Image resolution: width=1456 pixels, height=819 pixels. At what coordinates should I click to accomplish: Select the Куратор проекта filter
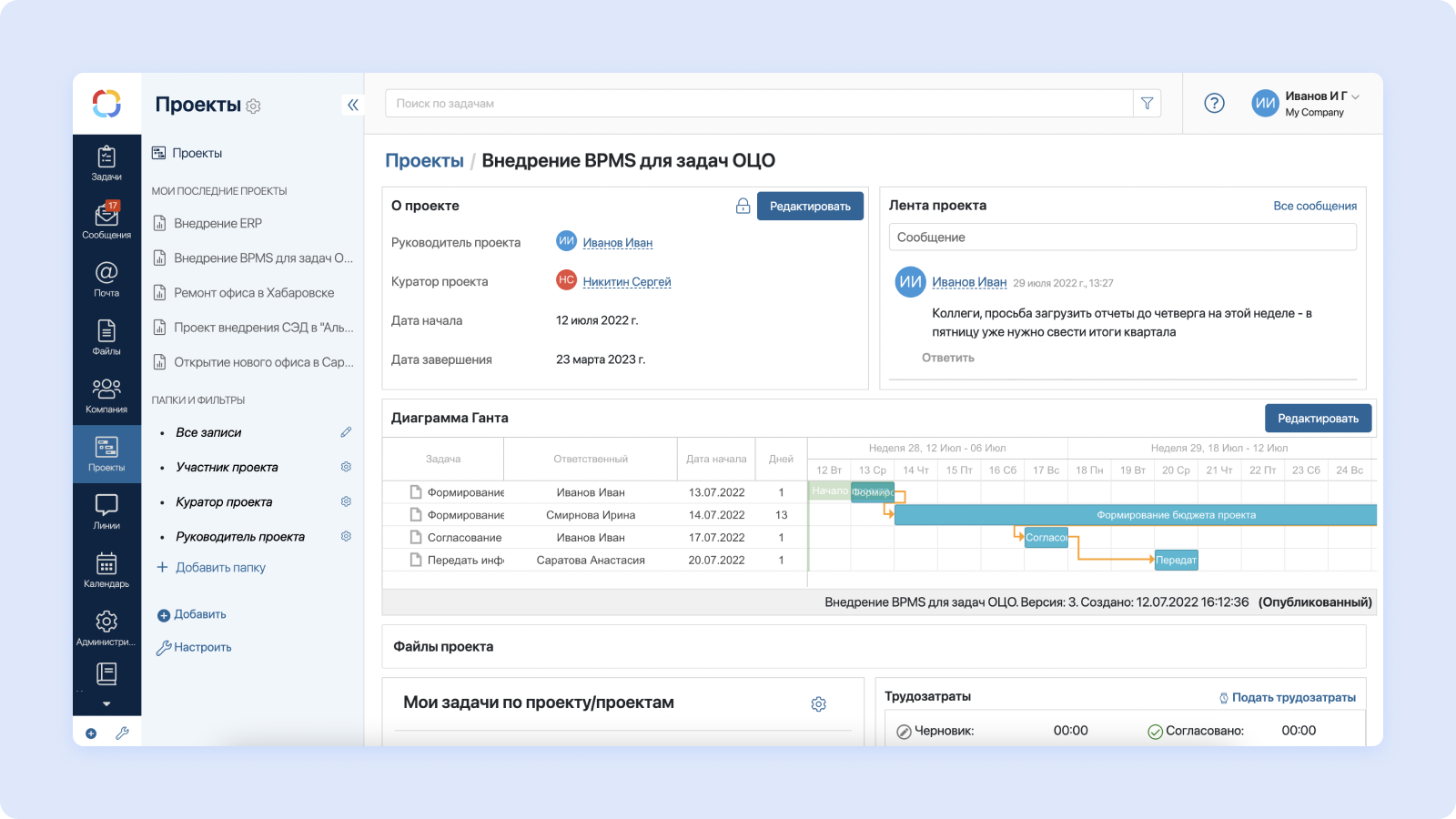(224, 502)
